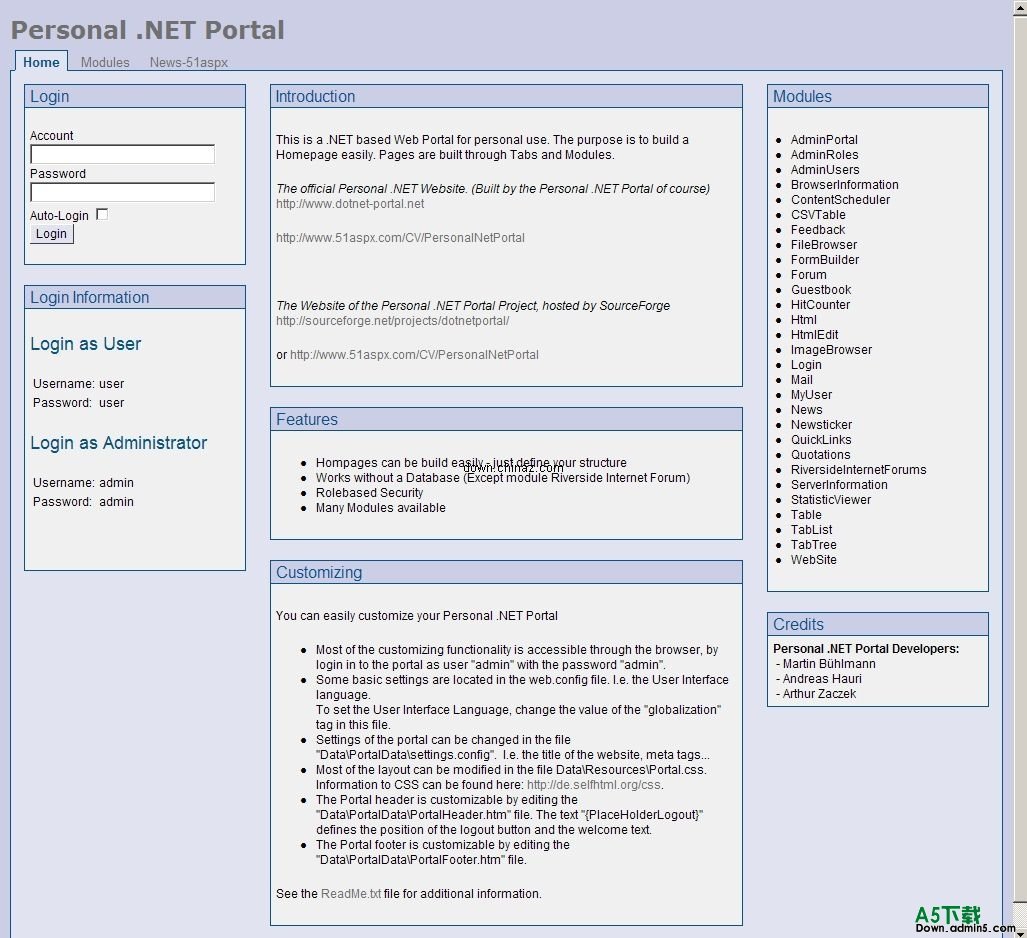Image resolution: width=1027 pixels, height=938 pixels.
Task: Select Forum in the Modules list
Action: (808, 275)
